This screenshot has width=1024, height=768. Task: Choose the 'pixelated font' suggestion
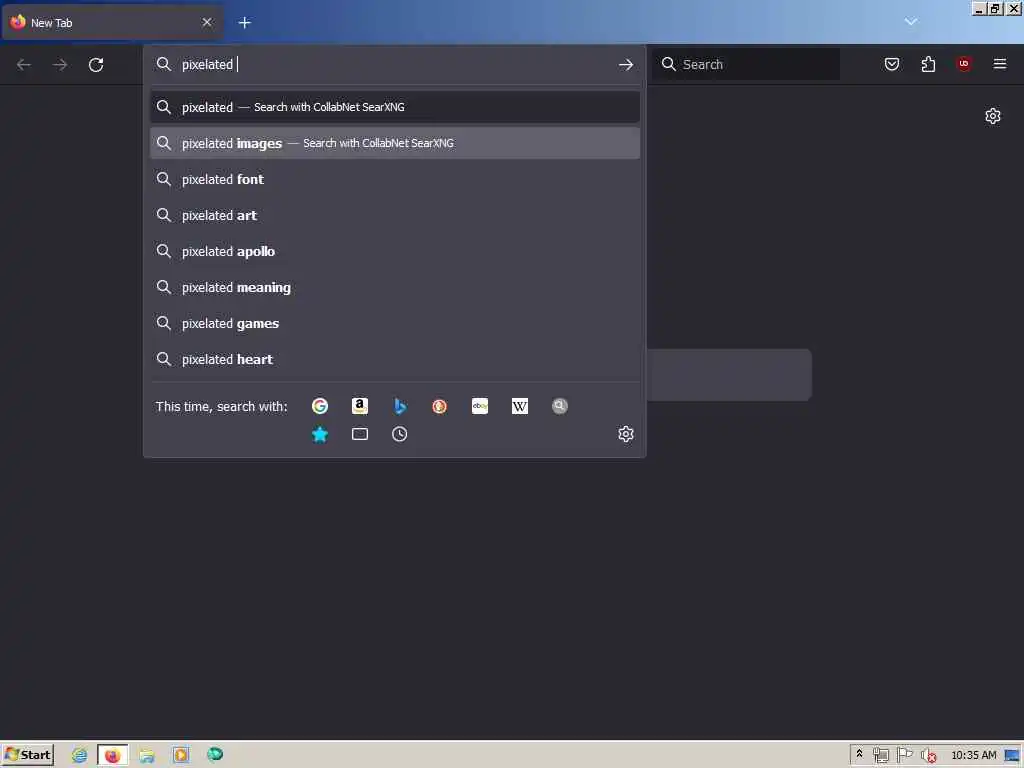pyautogui.click(x=394, y=179)
